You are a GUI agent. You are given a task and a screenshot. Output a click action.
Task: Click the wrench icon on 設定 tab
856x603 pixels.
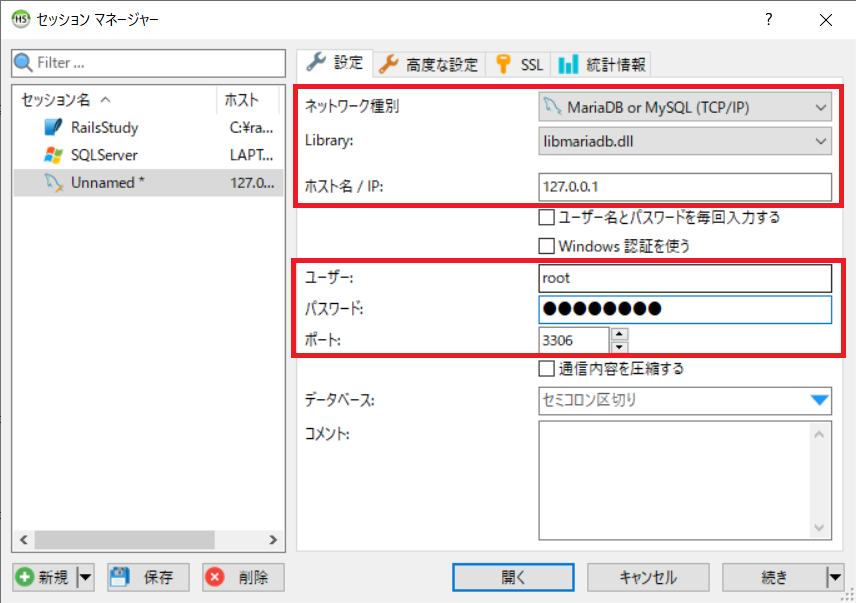pyautogui.click(x=316, y=62)
